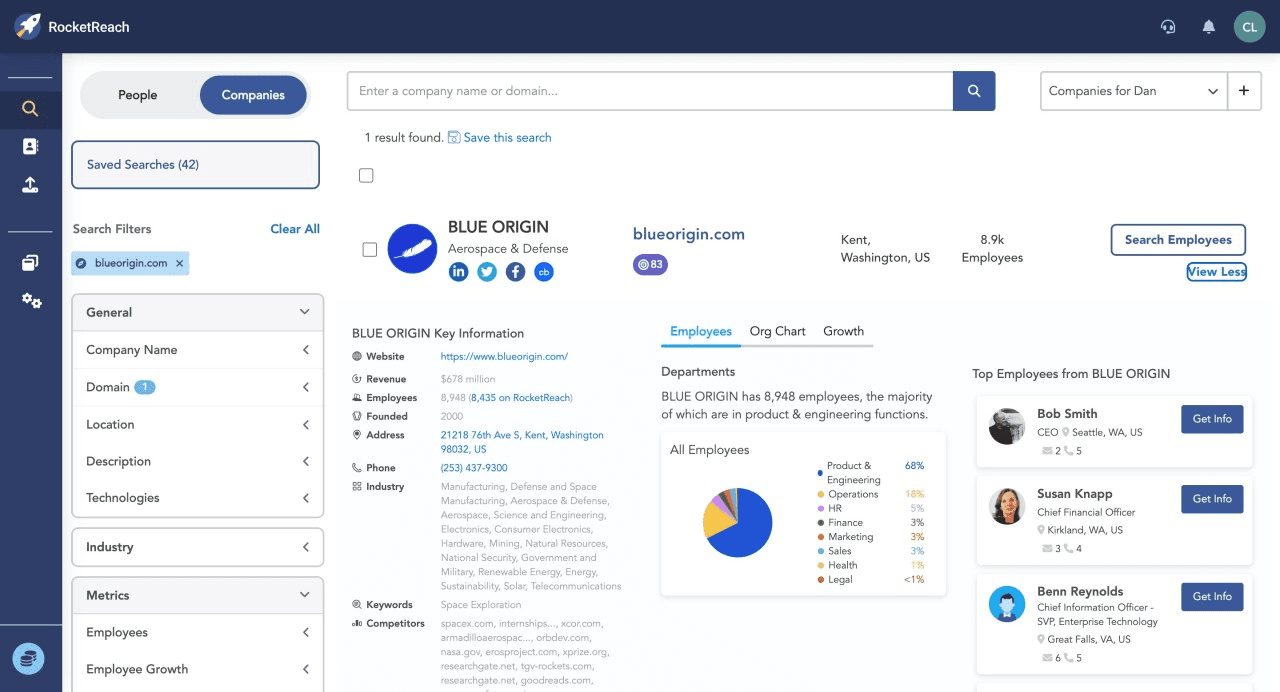This screenshot has height=692, width=1280.
Task: Open the CL user avatar menu
Action: (1249, 27)
